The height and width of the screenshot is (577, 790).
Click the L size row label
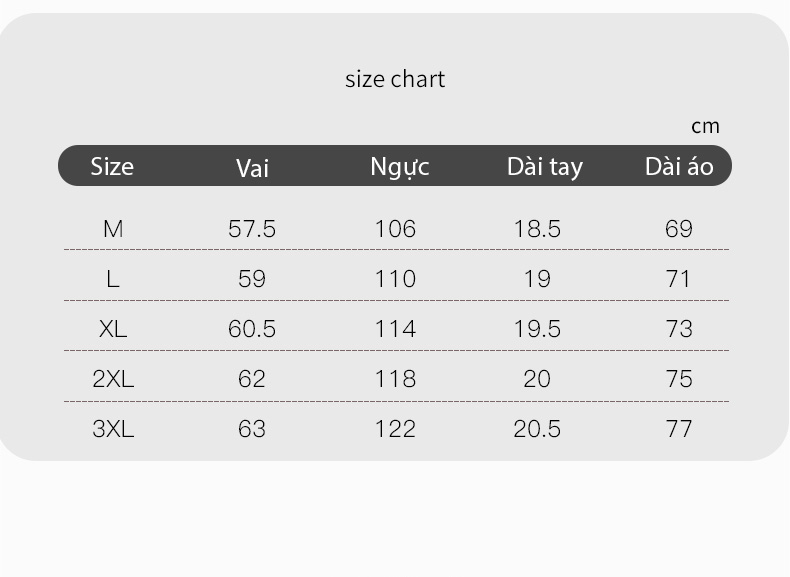[x=113, y=279]
